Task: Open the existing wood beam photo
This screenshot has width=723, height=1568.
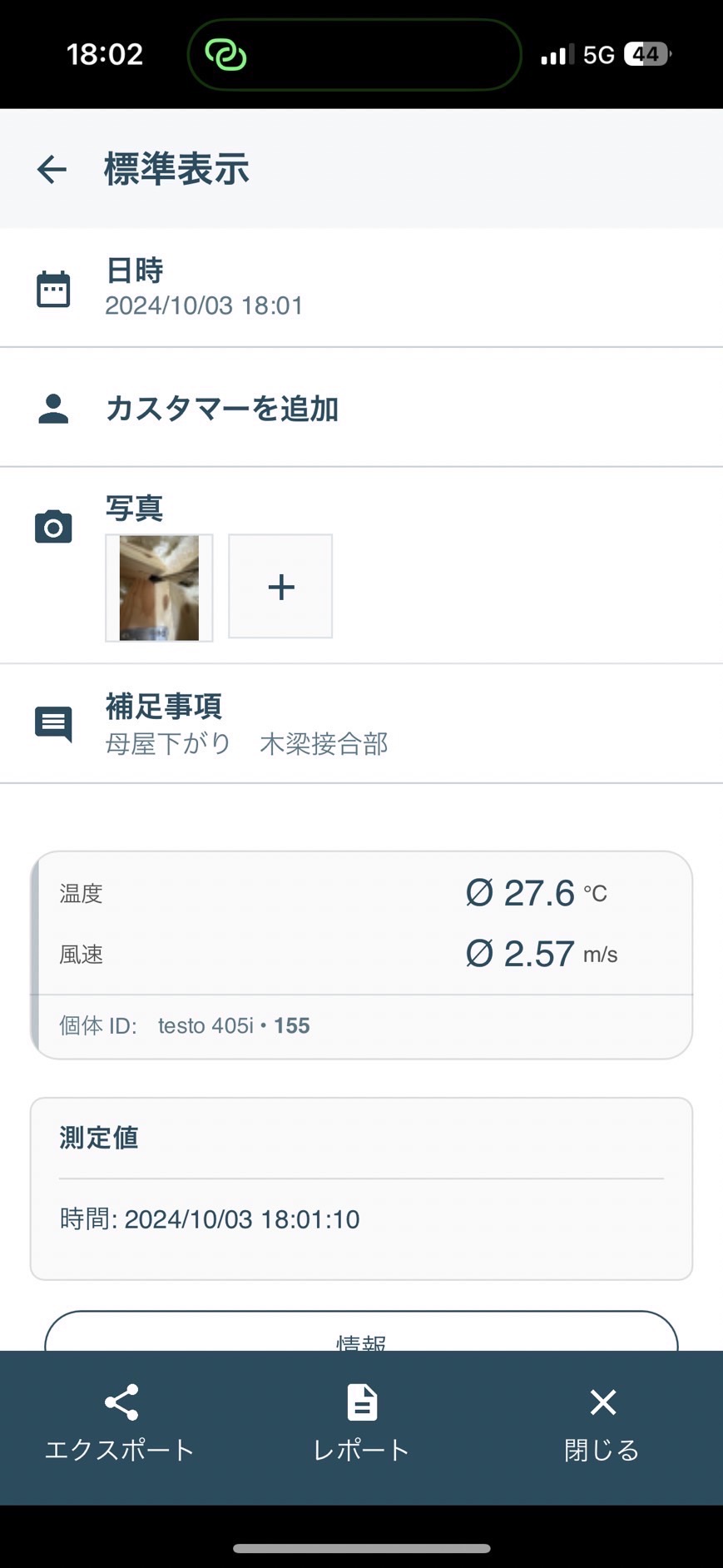Action: (x=159, y=588)
